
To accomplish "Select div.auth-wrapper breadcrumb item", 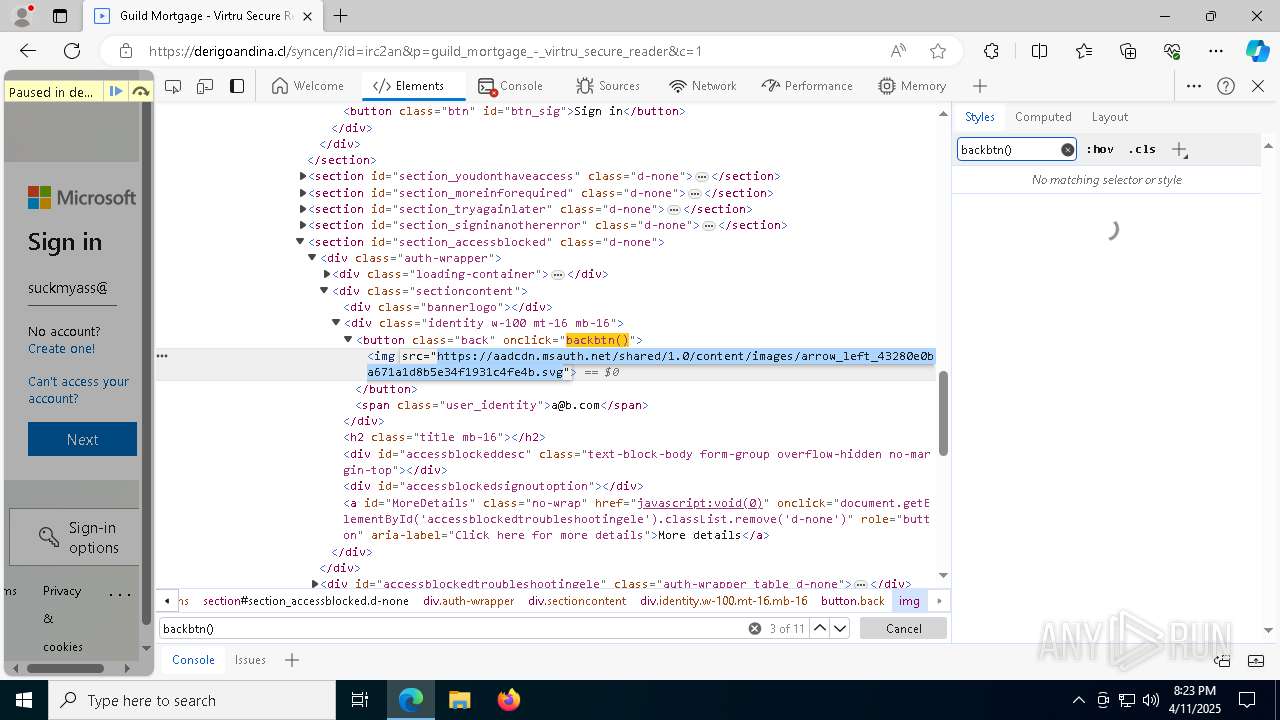I will 468,601.
